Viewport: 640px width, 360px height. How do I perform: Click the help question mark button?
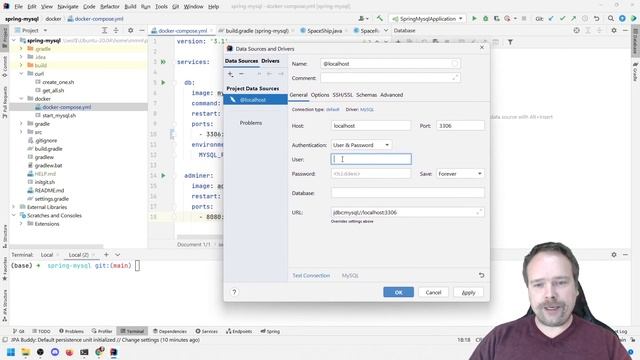click(234, 292)
